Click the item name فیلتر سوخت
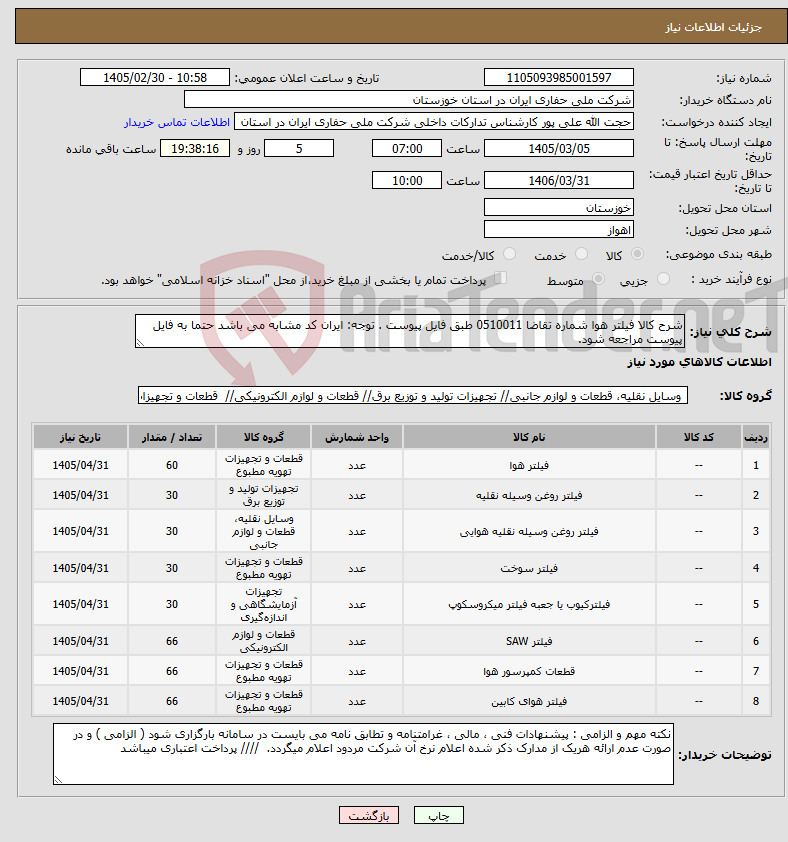This screenshot has height=842, width=788. pyautogui.click(x=529, y=568)
